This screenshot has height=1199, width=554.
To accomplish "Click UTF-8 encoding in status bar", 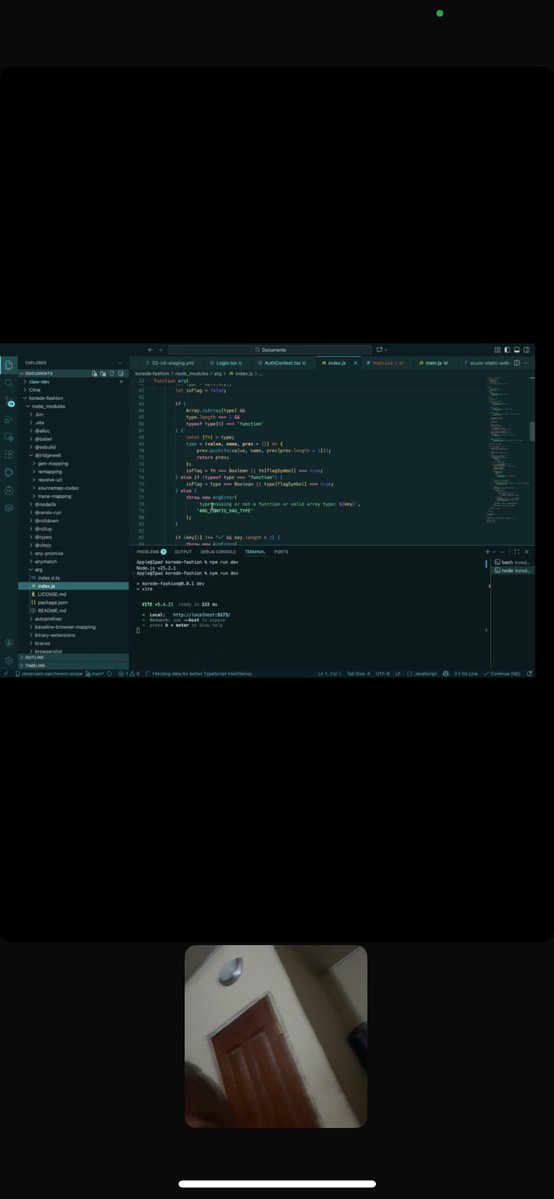I will 383,674.
